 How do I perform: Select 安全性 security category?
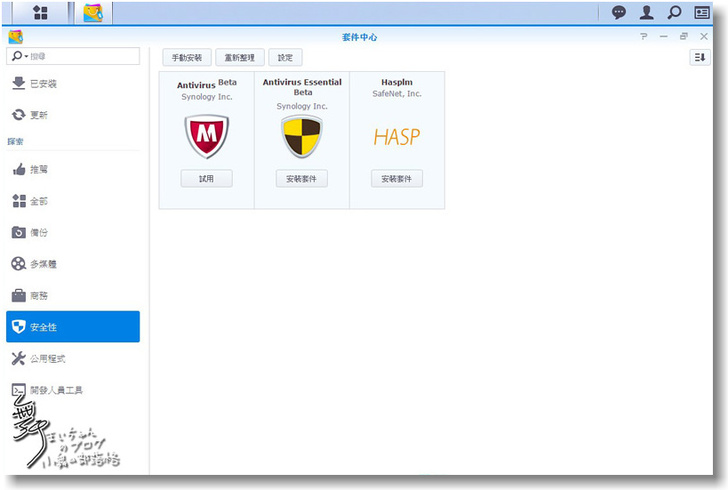click(x=73, y=327)
